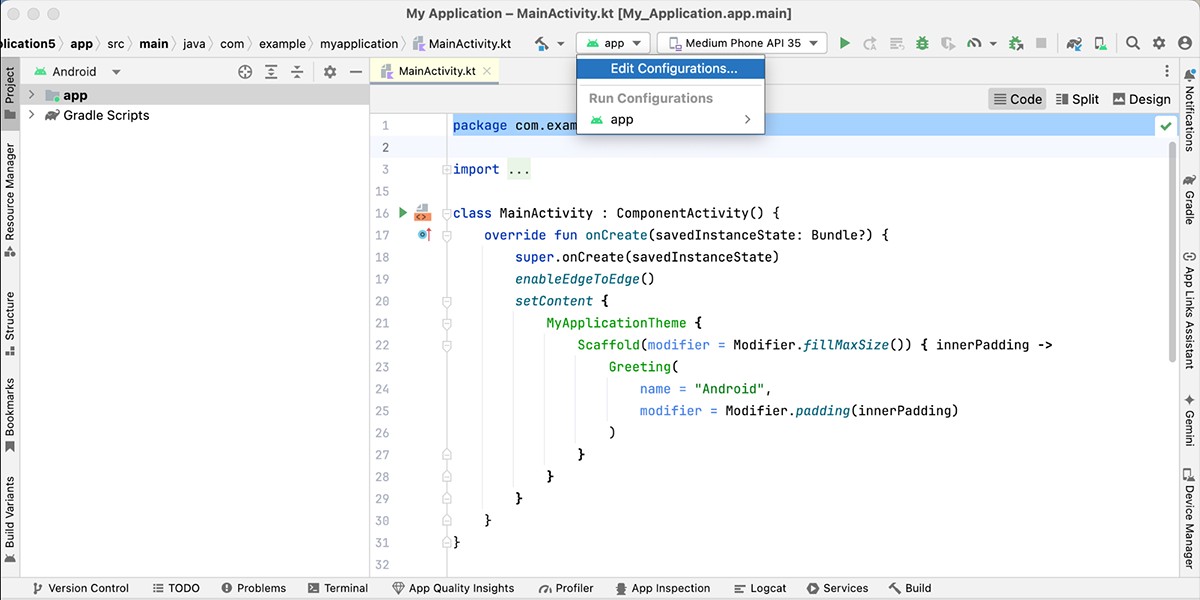Open the Terminal tool window

338,588
